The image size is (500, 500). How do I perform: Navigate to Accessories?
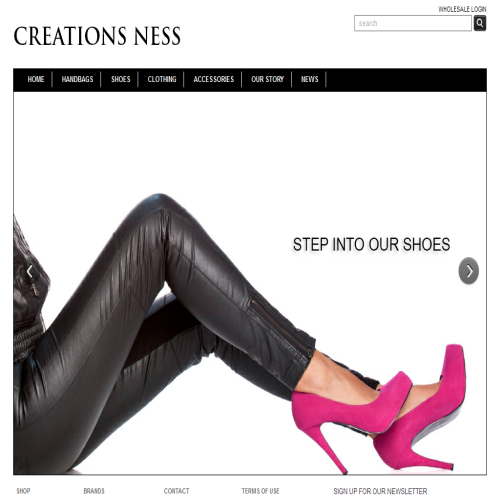coord(214,79)
